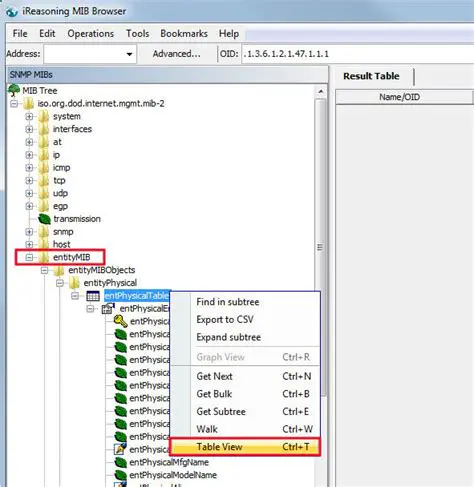Screen dimensions: 474x487
Task: Collapse the entityMIB tree node
Action: tap(29, 257)
